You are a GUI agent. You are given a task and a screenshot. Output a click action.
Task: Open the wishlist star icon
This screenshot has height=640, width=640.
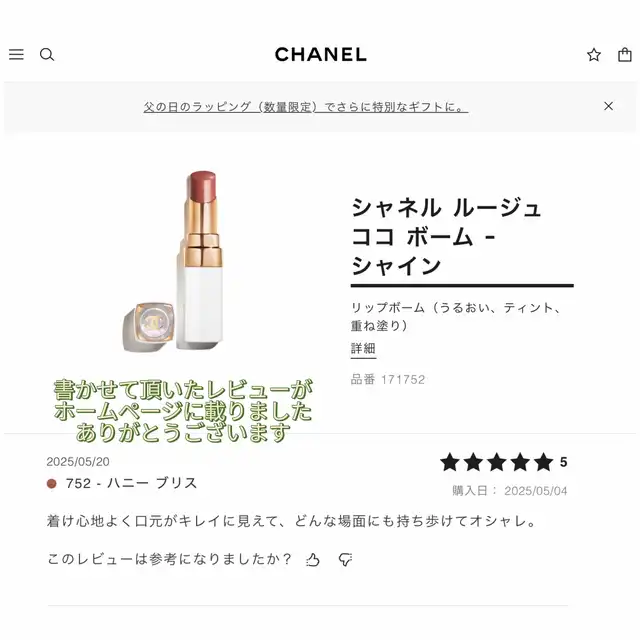point(594,55)
